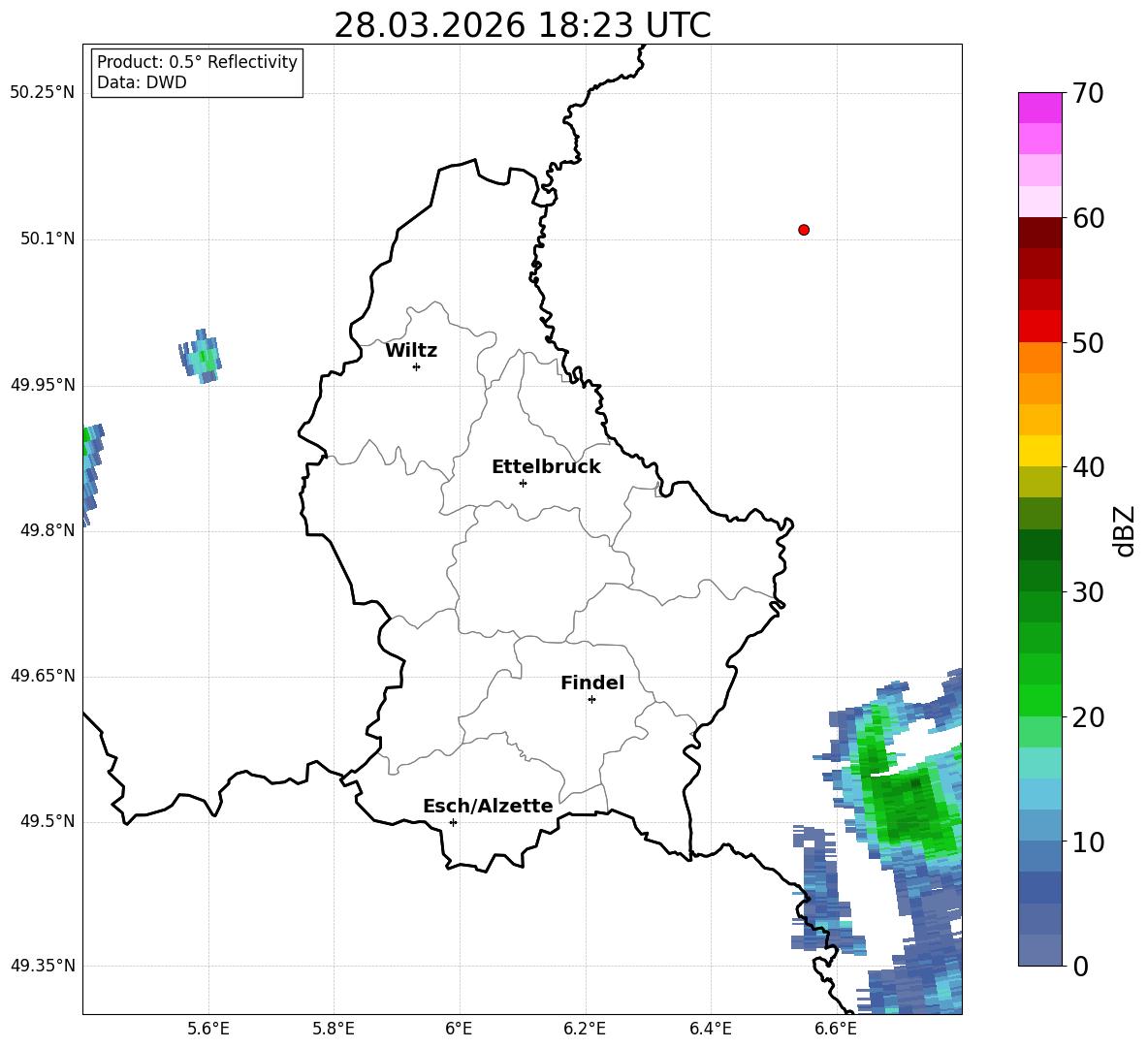Screen dimensions: 1148x1048
Task: Click the Wiltz city label
Action: (411, 351)
